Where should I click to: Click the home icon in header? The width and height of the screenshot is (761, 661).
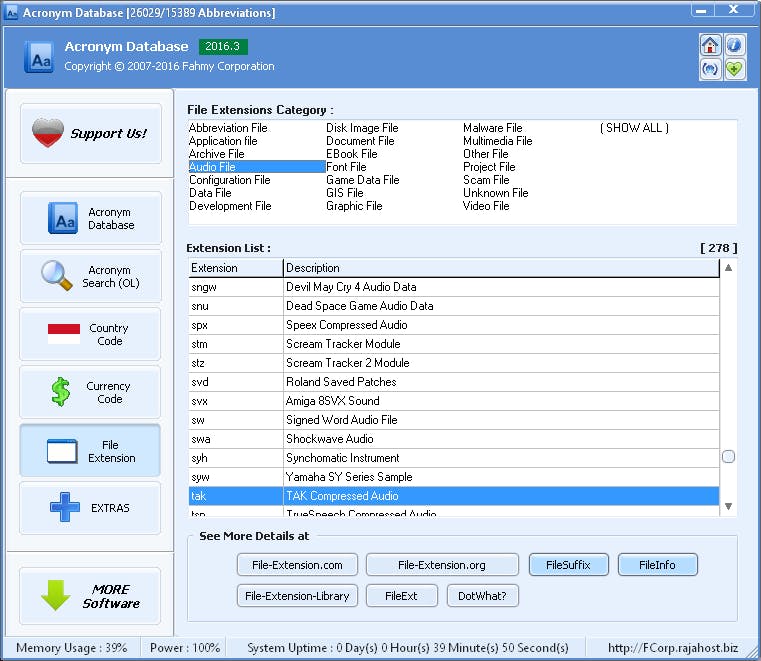[x=710, y=46]
